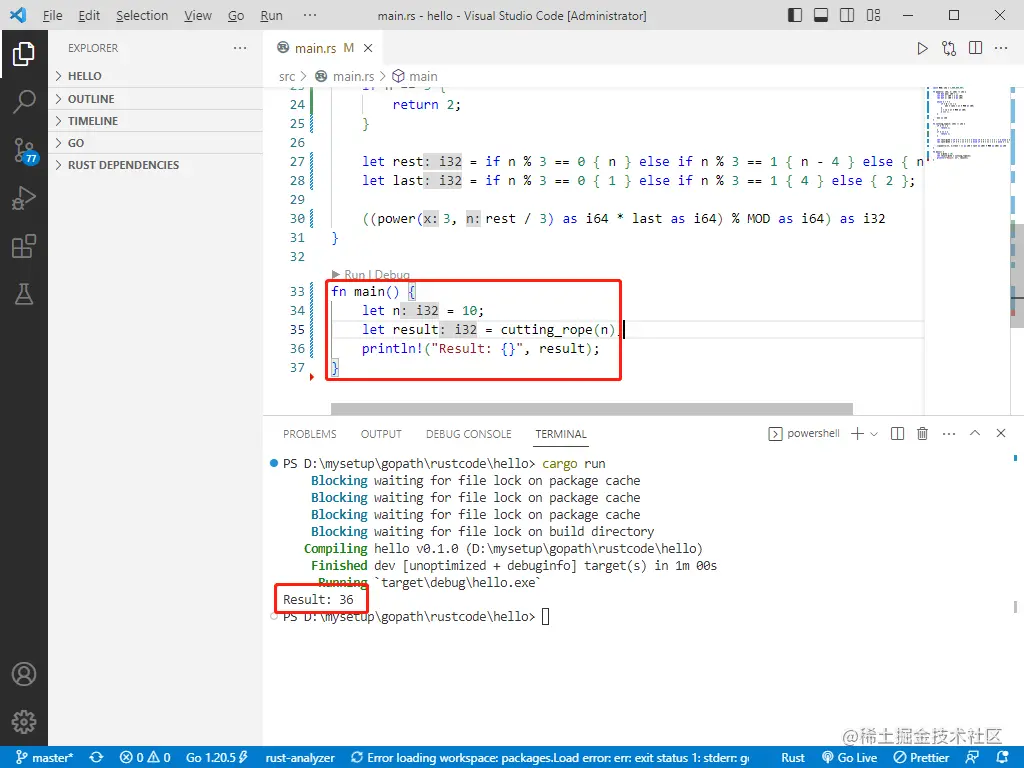Customize layout icon in title bar
The width and height of the screenshot is (1024, 768).
pos(873,15)
